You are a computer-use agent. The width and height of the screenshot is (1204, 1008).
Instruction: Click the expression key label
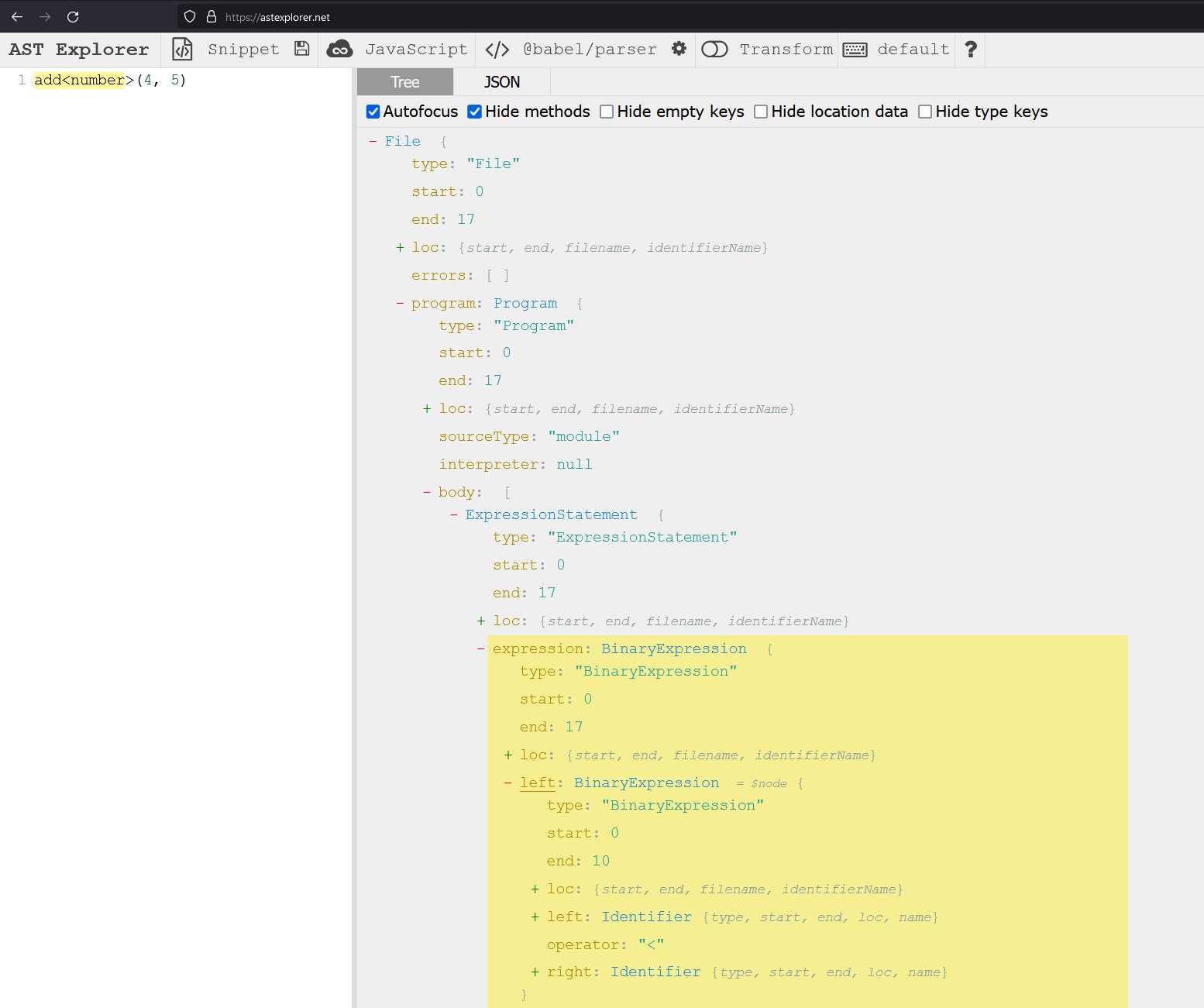538,648
